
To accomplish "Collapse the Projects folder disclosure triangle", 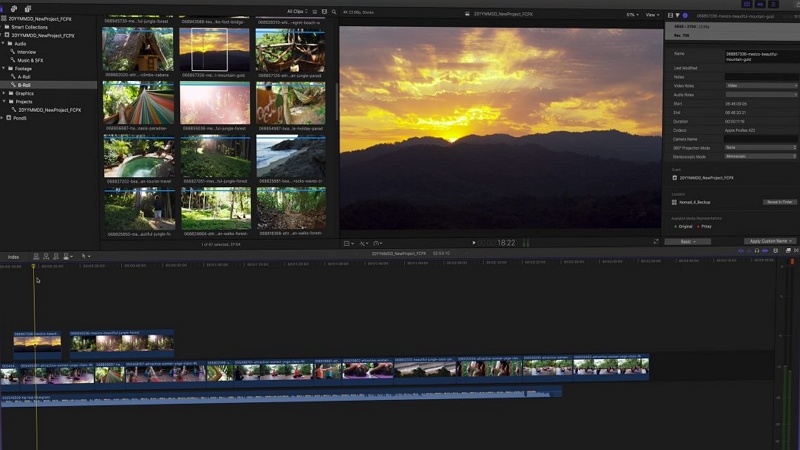I will (x=4, y=102).
